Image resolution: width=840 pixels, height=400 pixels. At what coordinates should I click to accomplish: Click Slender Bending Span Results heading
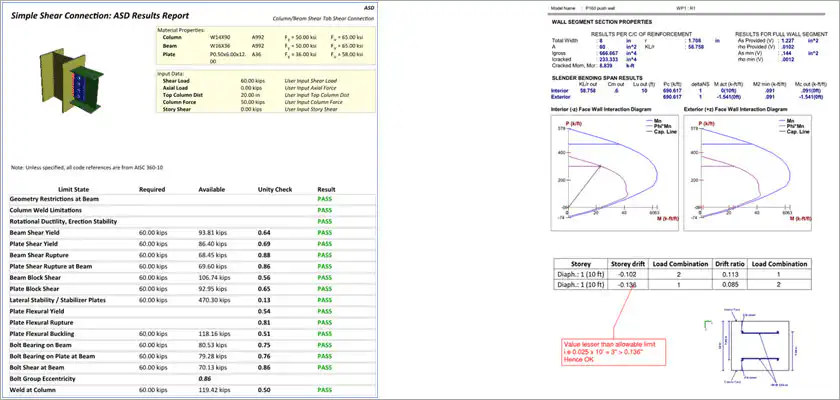pyautogui.click(x=597, y=78)
